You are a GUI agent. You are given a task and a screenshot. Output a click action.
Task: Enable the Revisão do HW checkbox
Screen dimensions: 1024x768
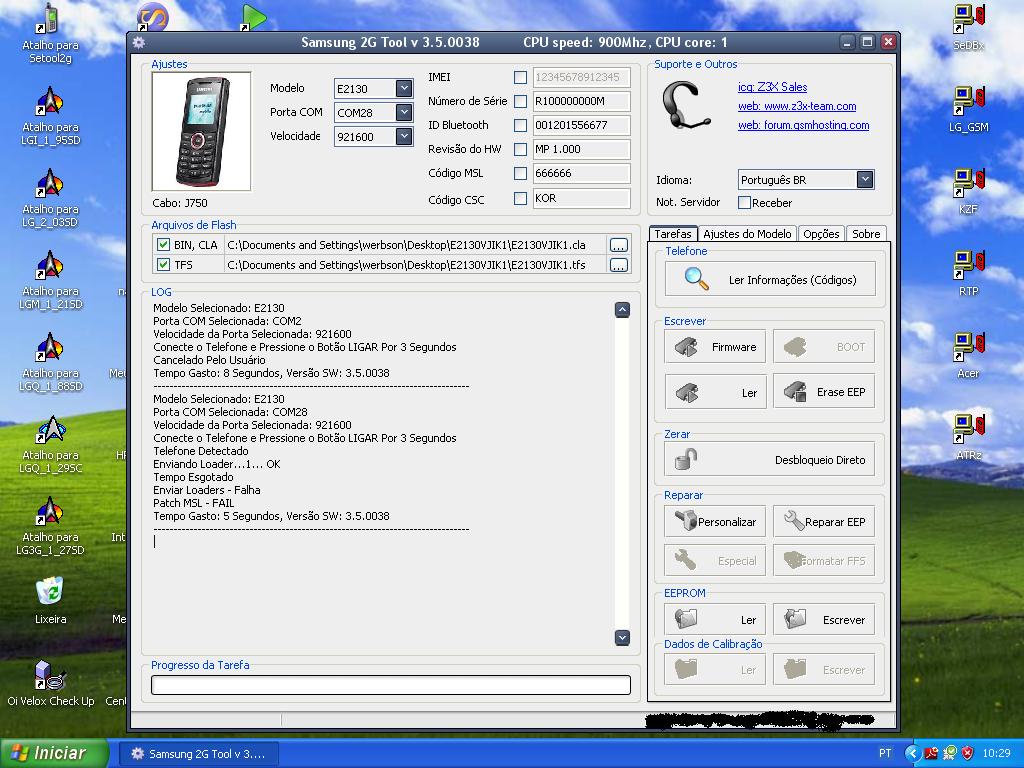pyautogui.click(x=520, y=150)
